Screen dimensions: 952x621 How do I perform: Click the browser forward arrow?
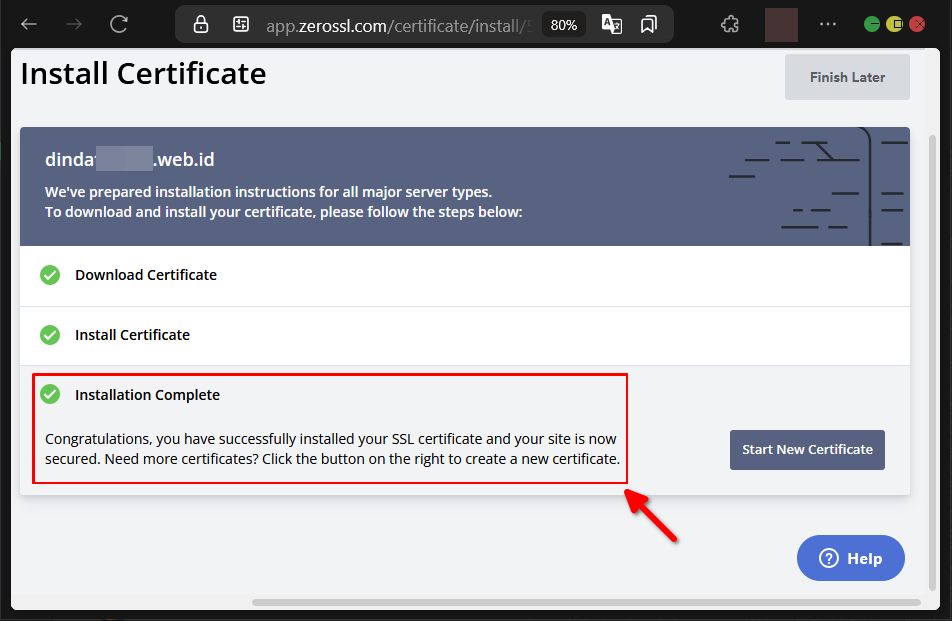coord(74,24)
